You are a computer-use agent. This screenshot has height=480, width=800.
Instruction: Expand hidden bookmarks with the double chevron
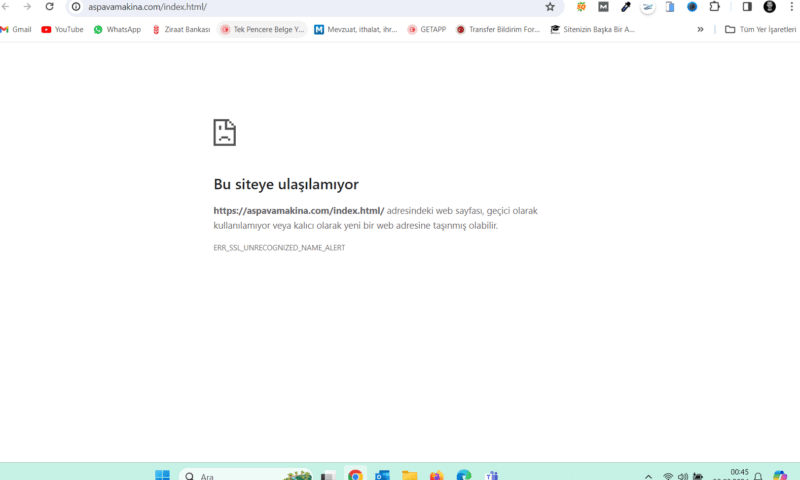coord(700,30)
